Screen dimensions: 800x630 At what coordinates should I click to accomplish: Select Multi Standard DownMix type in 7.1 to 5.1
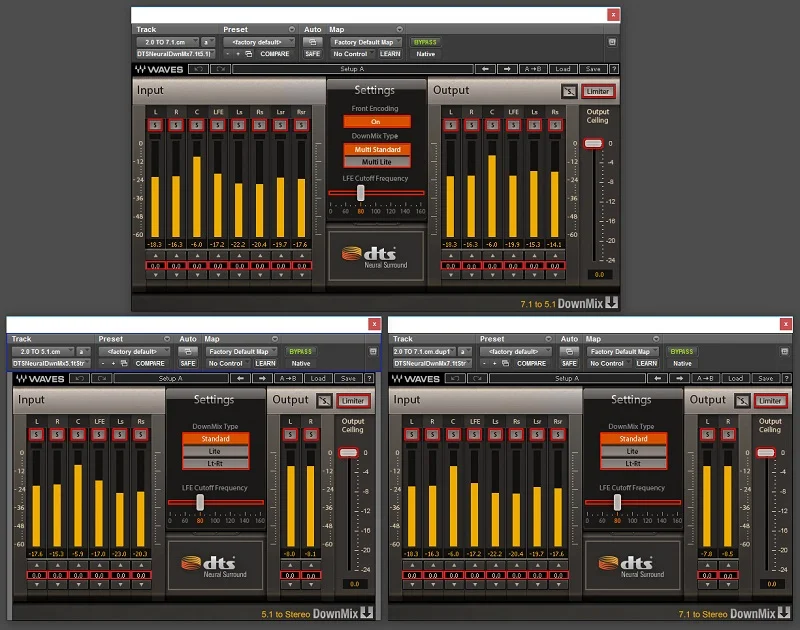(377, 149)
